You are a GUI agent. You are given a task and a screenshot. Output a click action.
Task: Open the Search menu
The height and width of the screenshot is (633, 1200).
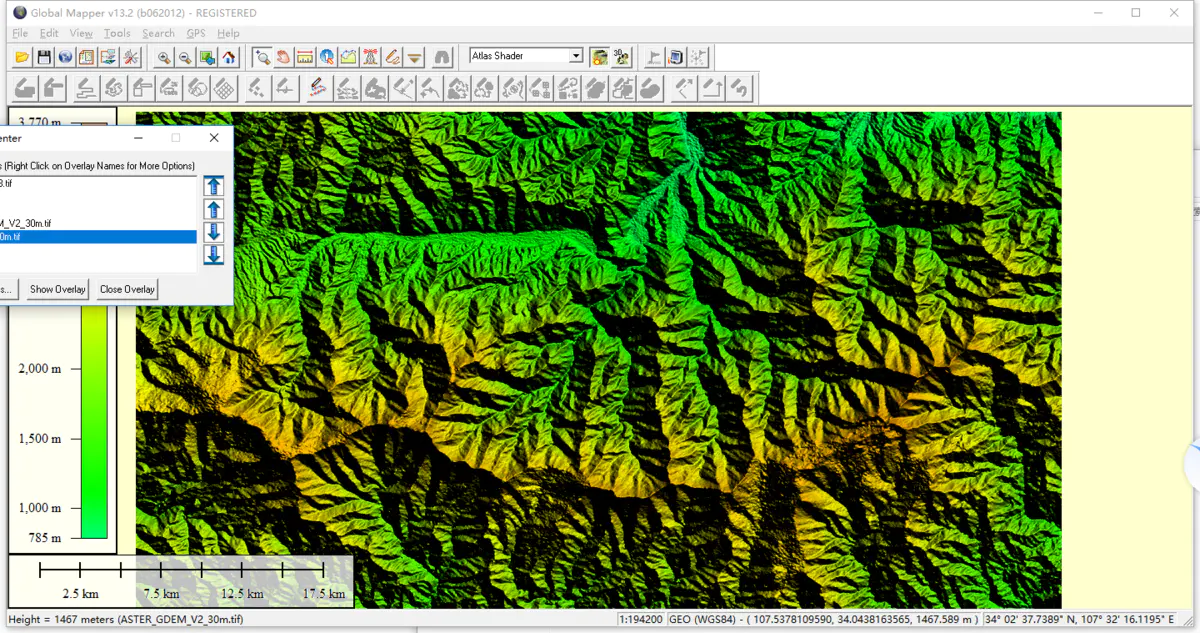158,34
